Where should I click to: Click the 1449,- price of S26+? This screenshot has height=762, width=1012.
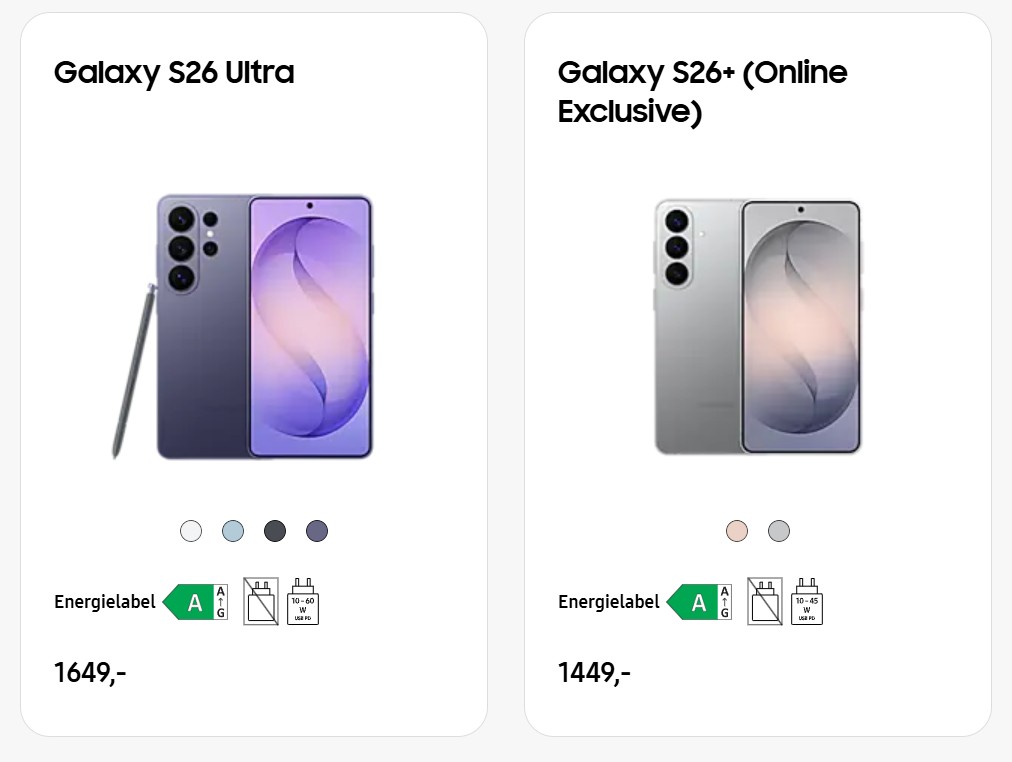594,673
